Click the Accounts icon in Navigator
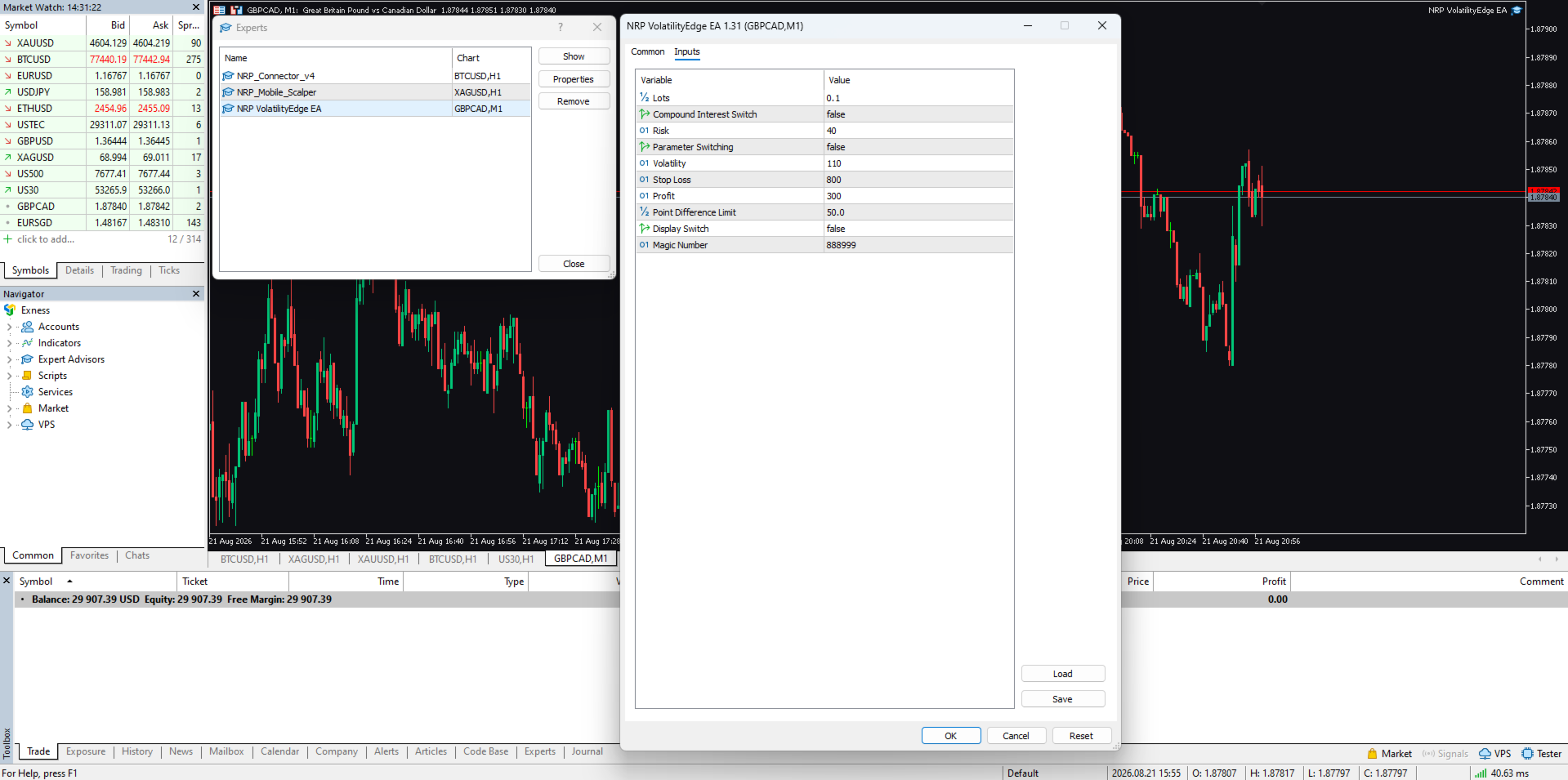Screen dimensions: 1568x780 click(27, 327)
